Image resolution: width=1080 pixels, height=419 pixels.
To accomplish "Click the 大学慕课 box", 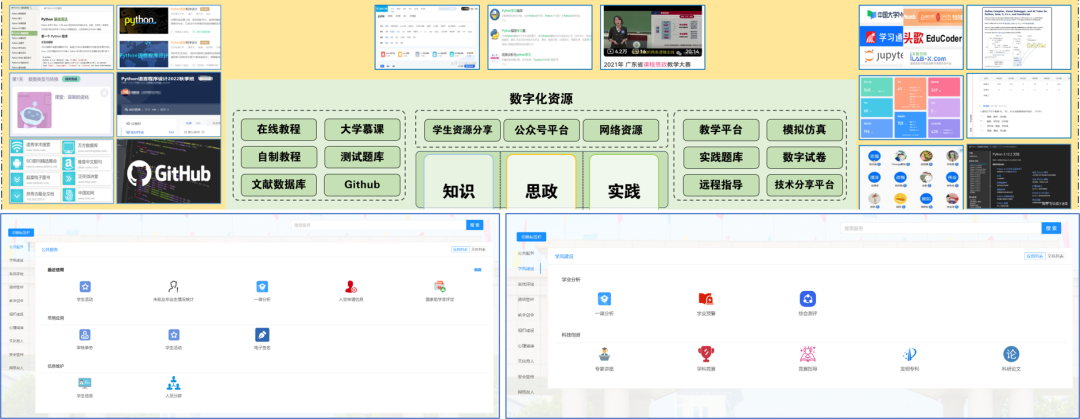I will [362, 130].
